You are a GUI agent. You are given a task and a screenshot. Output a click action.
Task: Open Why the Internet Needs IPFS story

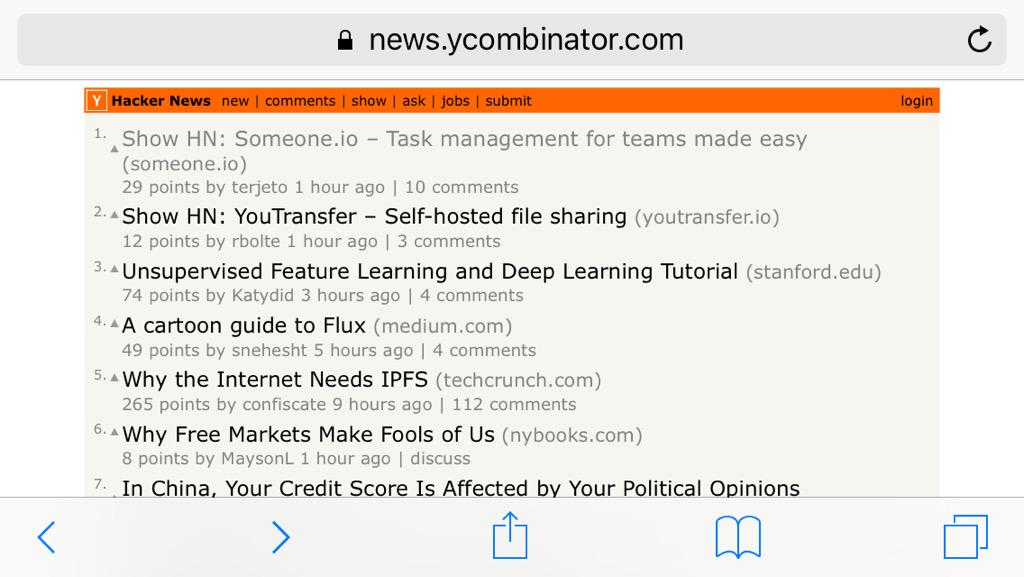click(x=275, y=379)
